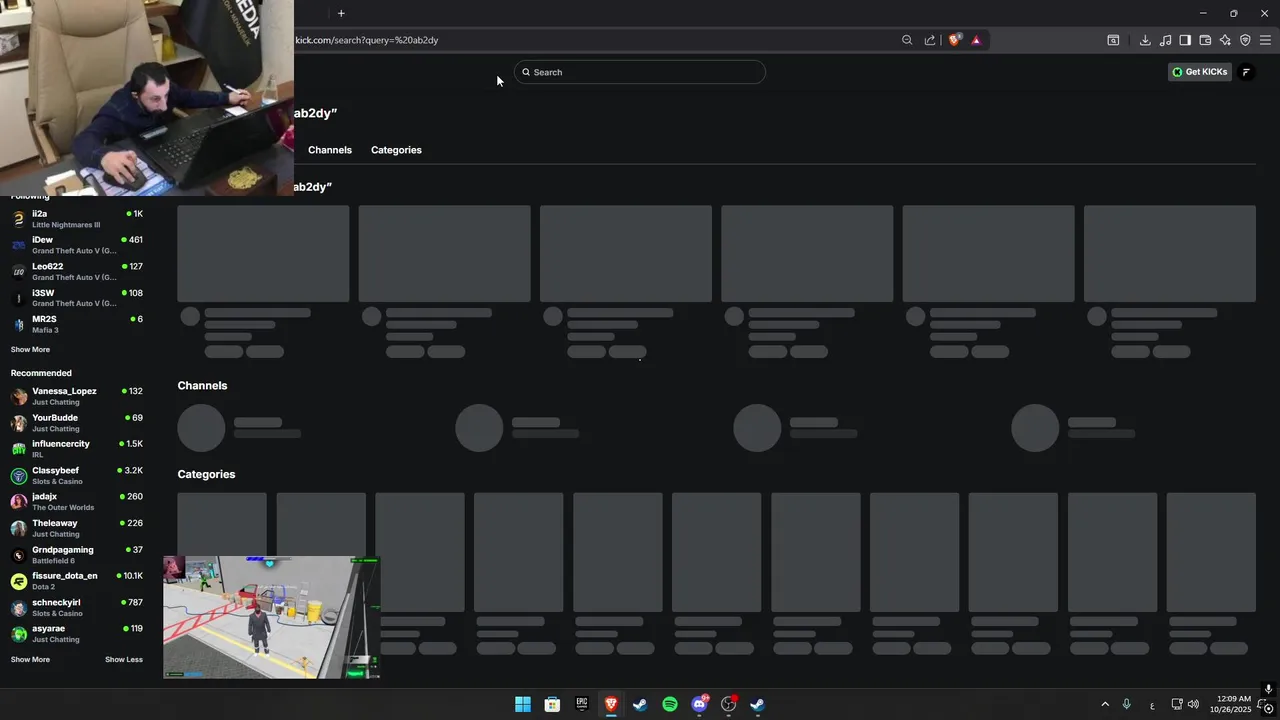
Task: Switch to the Categories tab
Action: 396,150
